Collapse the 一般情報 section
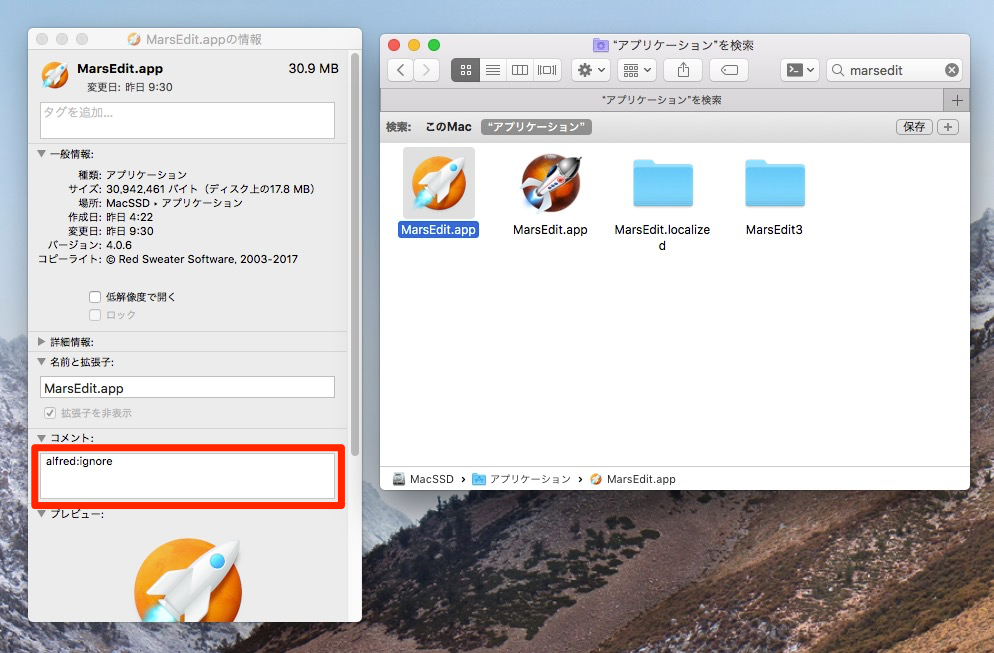 pyautogui.click(x=41, y=154)
